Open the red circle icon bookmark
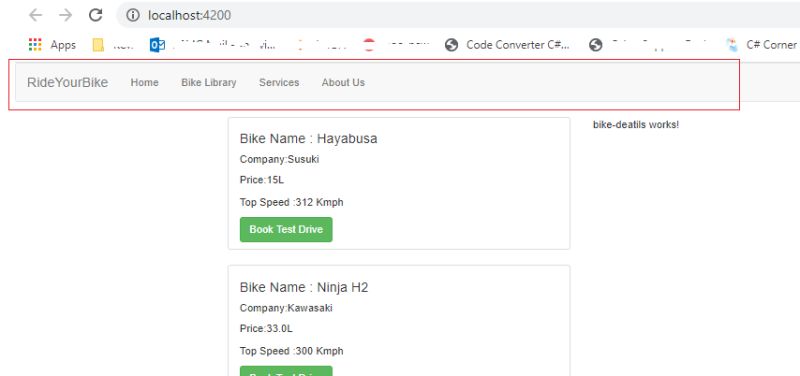Screen dimensions: 800x376 pyautogui.click(x=369, y=45)
